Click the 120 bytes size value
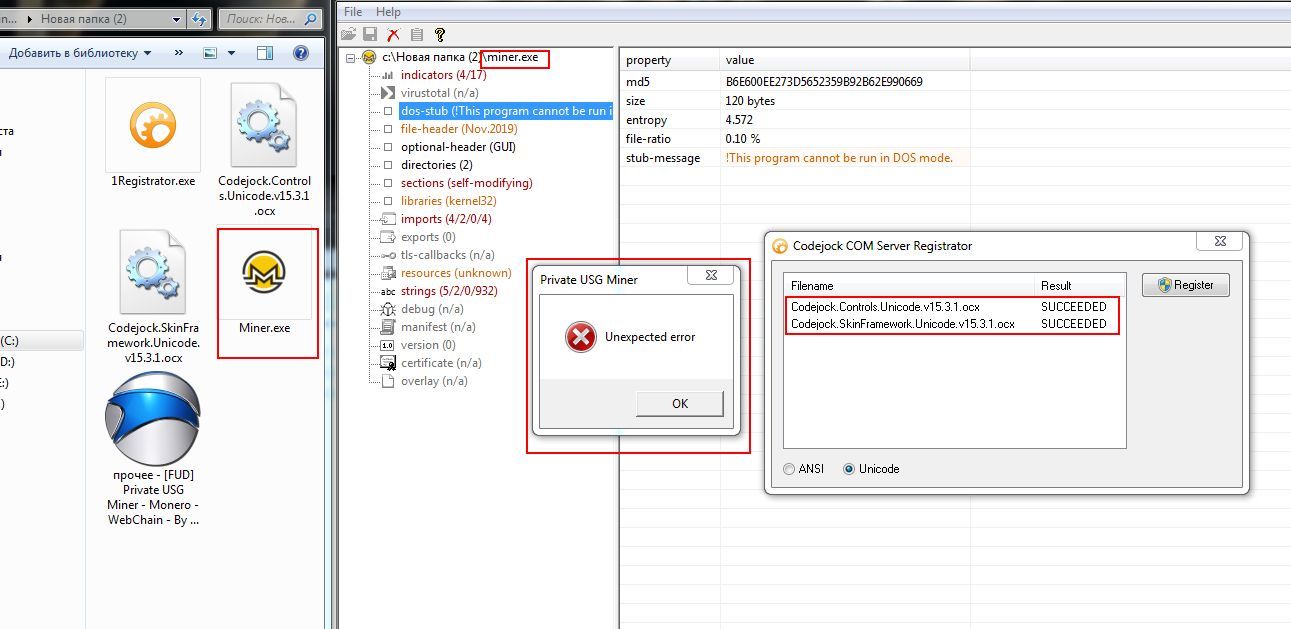Viewport: 1291px width, 629px height. click(750, 101)
